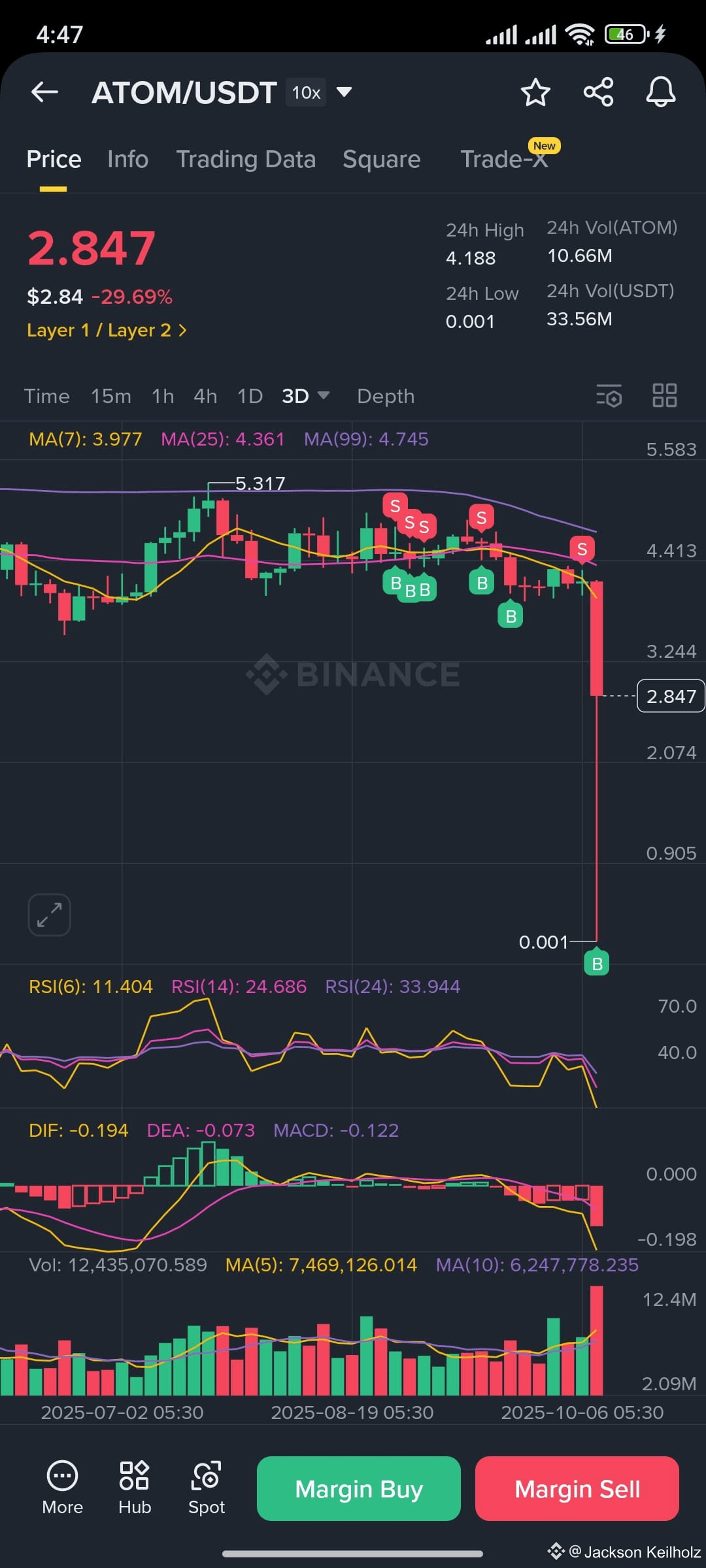Screen dimensions: 706x1568
Task: Open Layer 1 / Layer 2 category
Action: pyautogui.click(x=107, y=330)
